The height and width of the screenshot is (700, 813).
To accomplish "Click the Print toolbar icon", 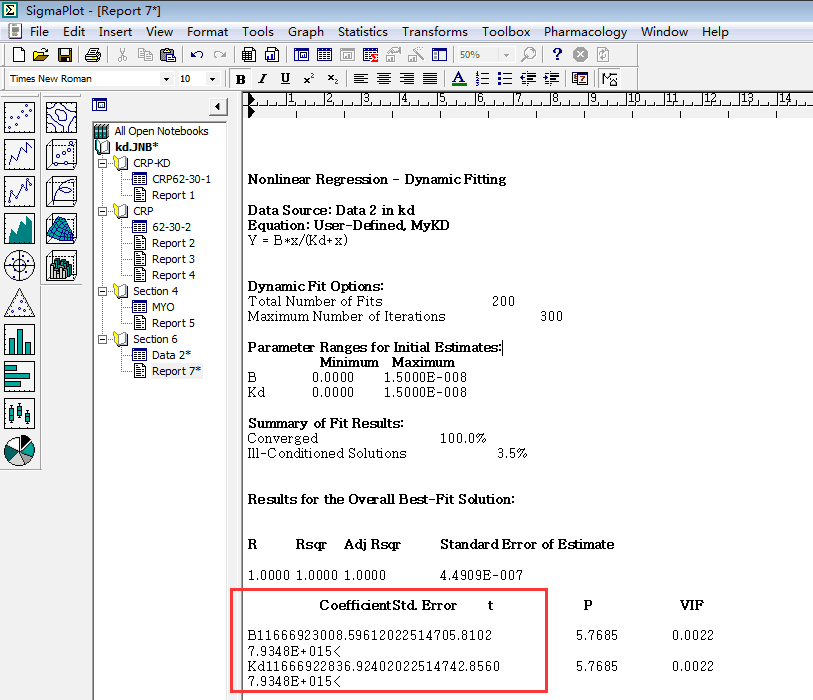I will click(92, 54).
